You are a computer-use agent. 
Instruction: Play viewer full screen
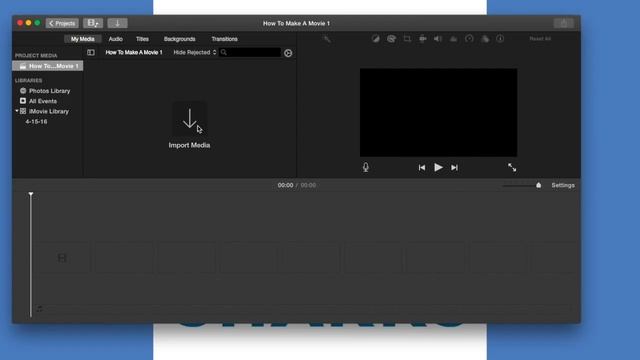(512, 167)
